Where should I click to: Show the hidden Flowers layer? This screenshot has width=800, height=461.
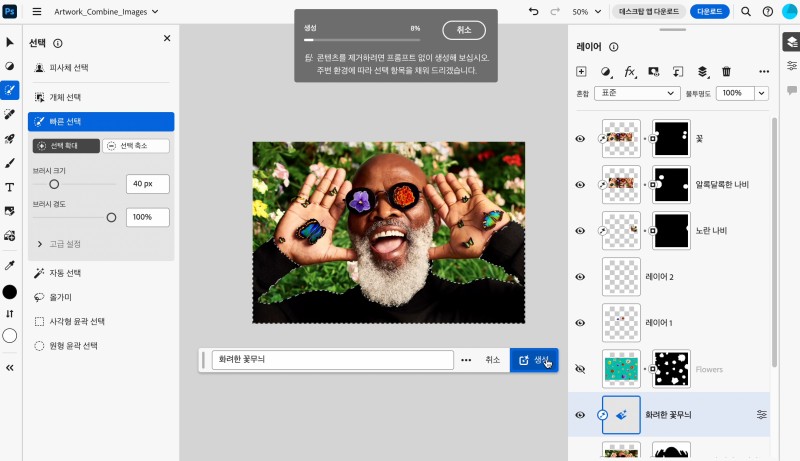[x=580, y=369]
